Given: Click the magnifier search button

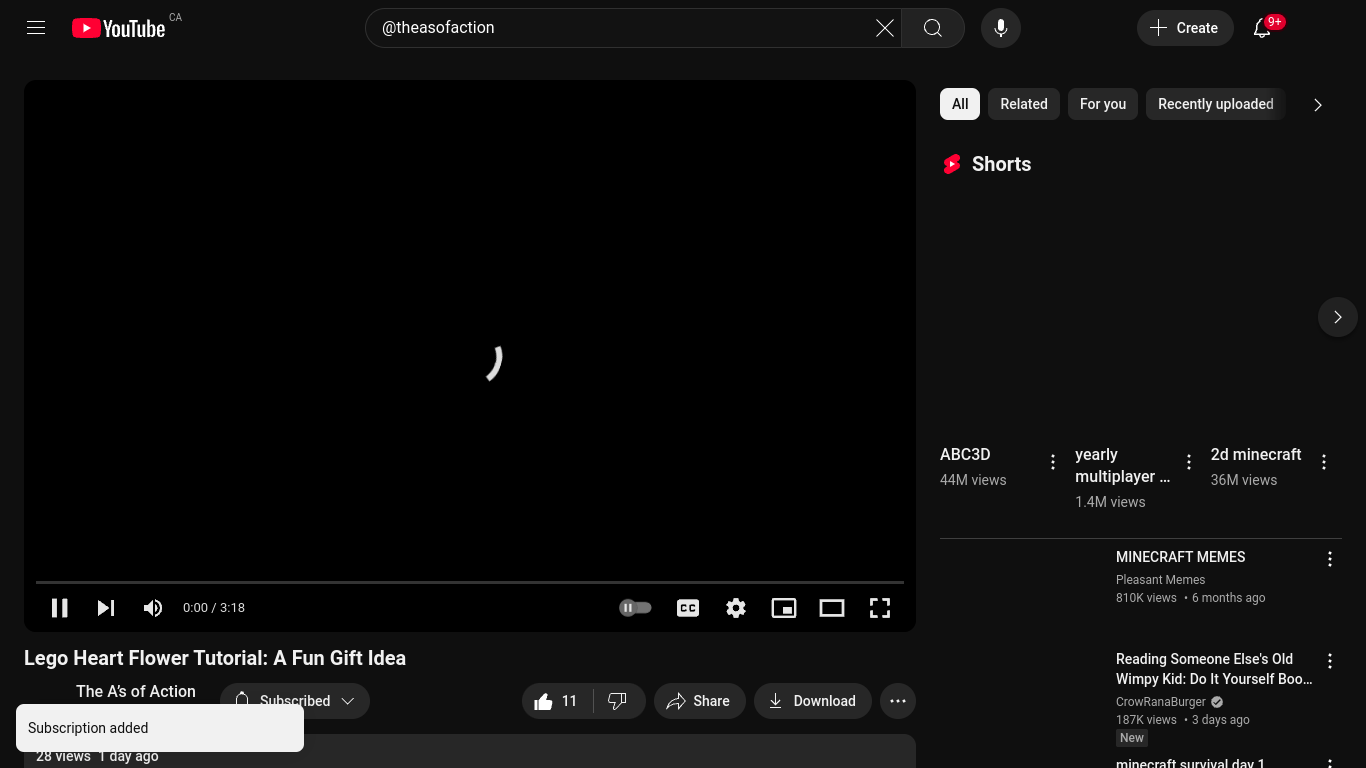Looking at the screenshot, I should [933, 28].
